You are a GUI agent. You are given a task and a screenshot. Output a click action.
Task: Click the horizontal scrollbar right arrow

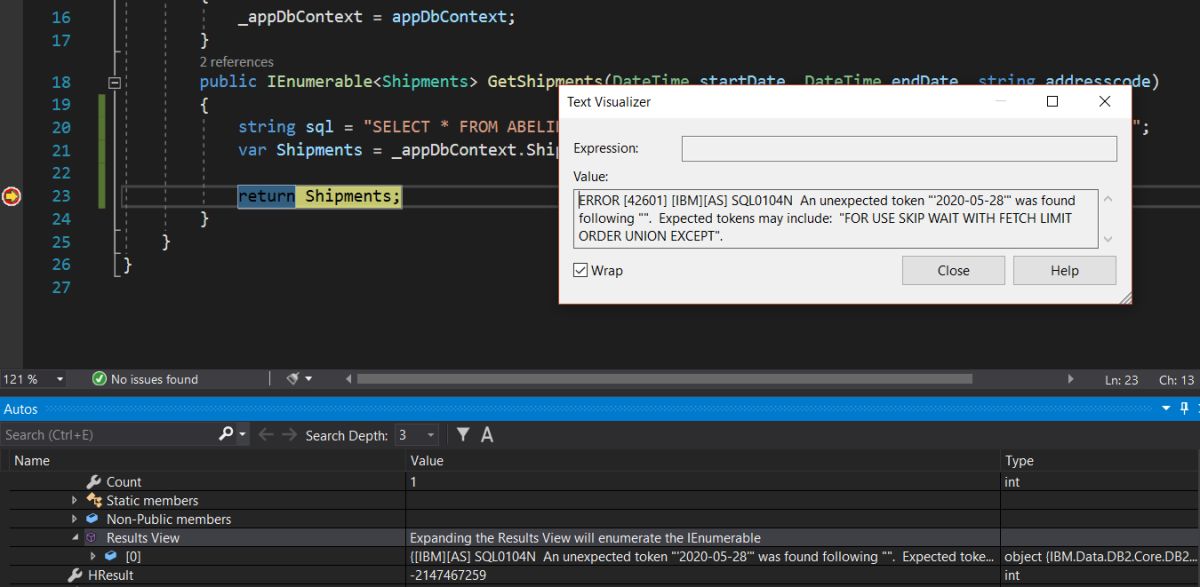point(1072,379)
